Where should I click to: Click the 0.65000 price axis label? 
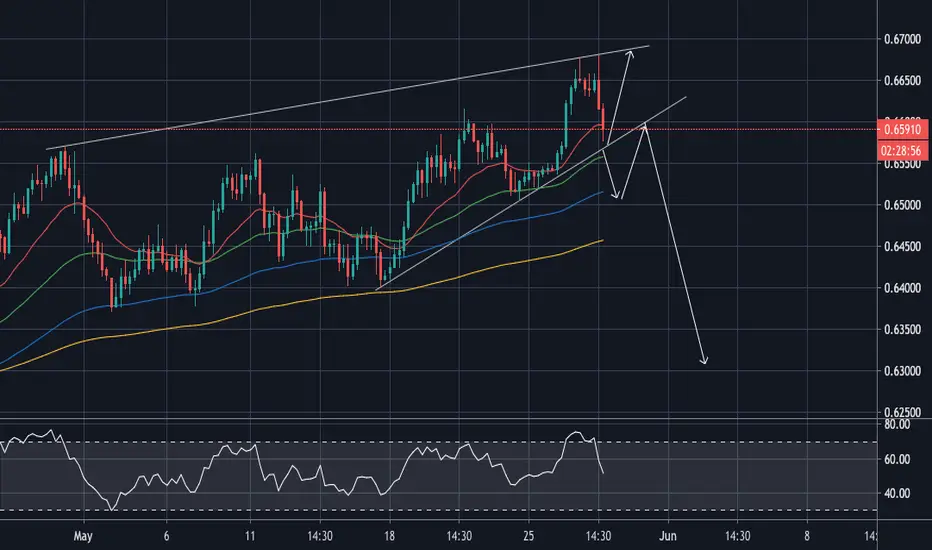902,205
